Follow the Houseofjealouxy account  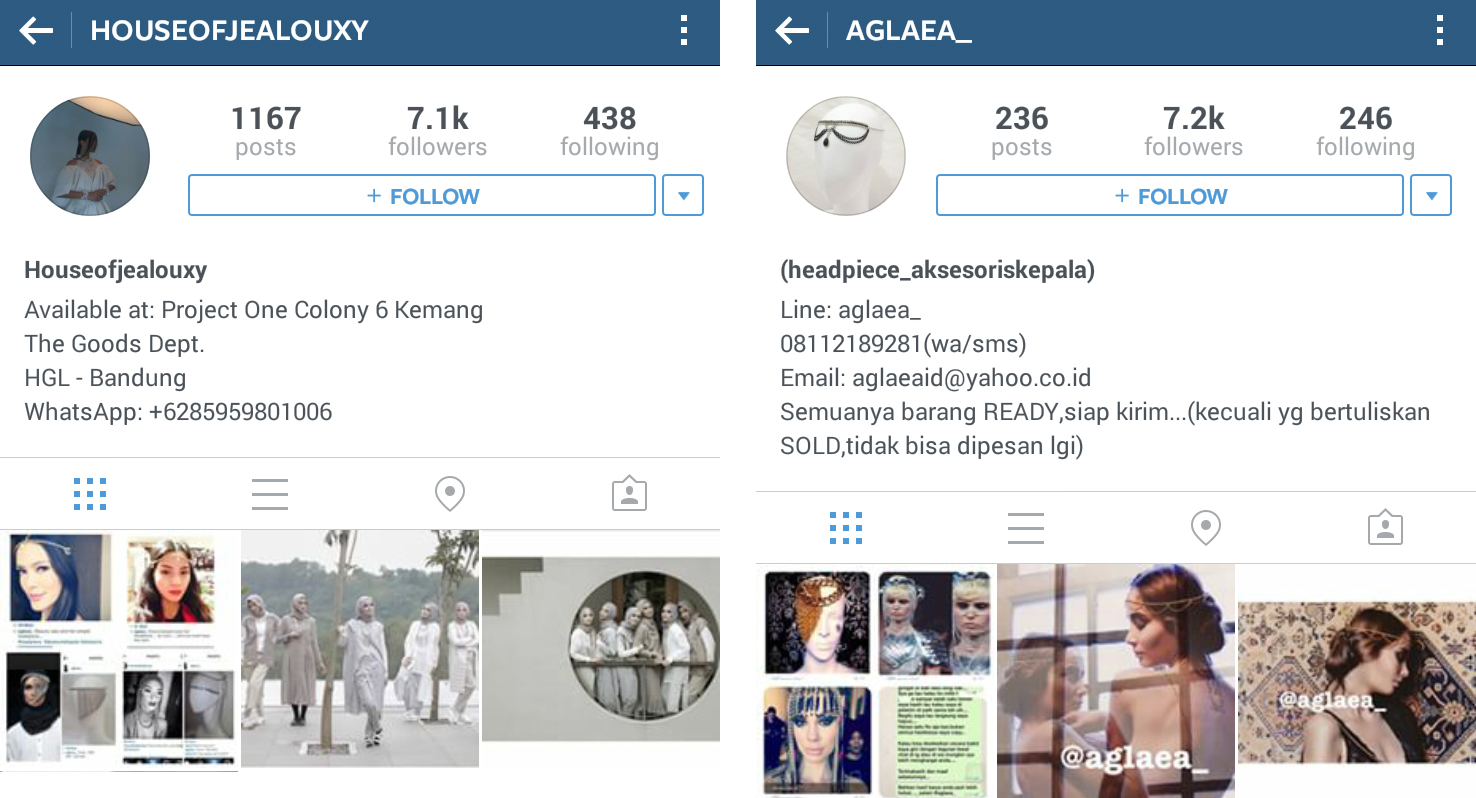[x=422, y=196]
